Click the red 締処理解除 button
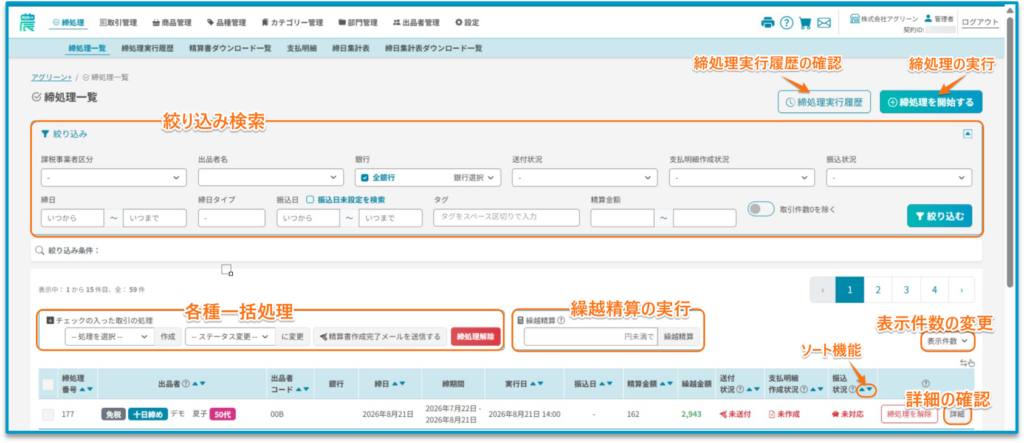This screenshot has width=1024, height=443. (x=475, y=337)
